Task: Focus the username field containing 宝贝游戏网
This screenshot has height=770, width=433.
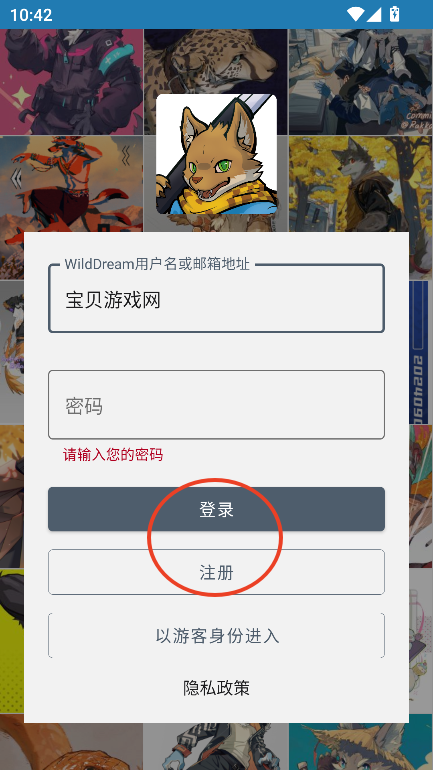Action: click(216, 299)
